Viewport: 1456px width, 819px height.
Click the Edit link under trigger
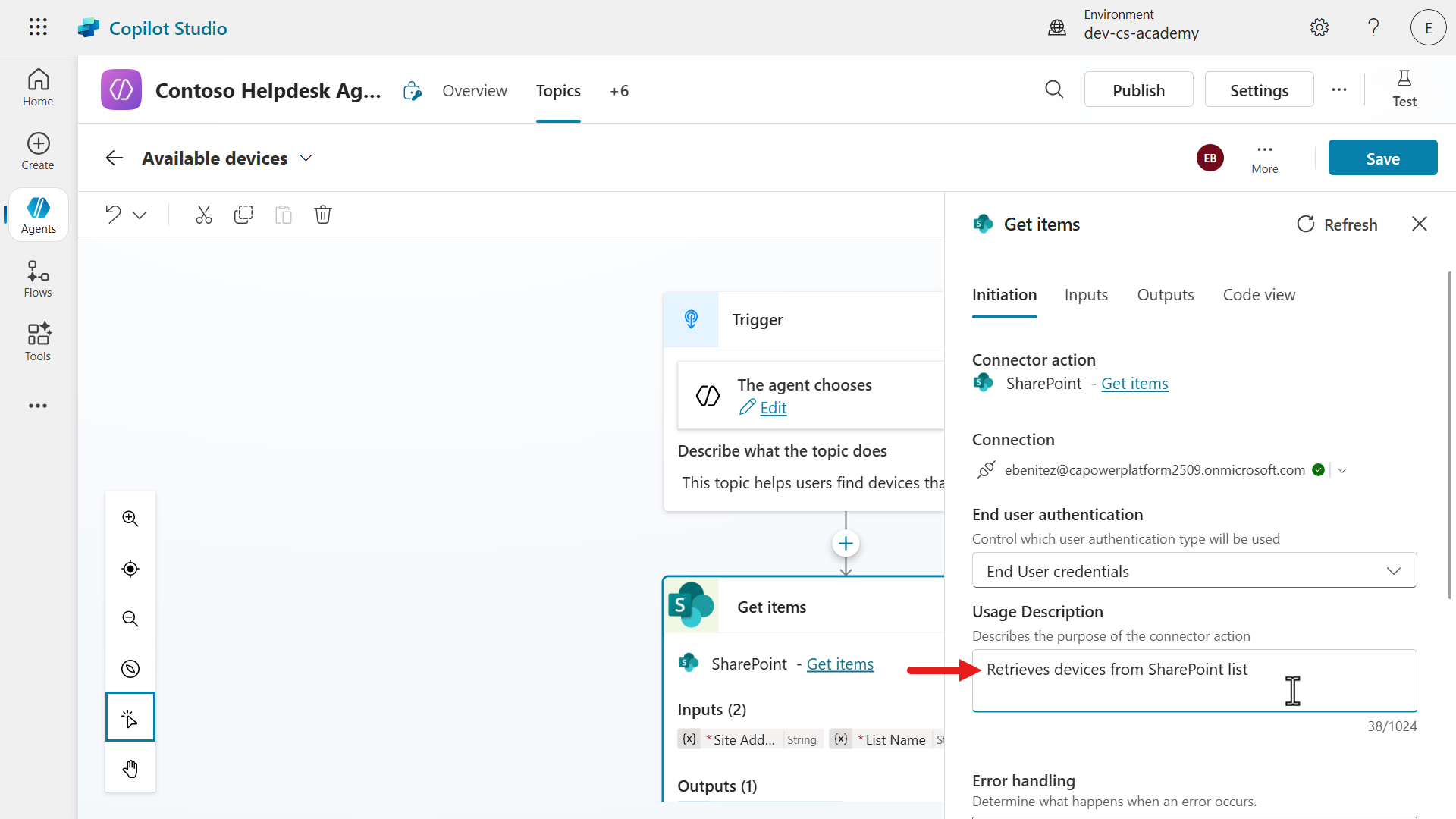773,408
